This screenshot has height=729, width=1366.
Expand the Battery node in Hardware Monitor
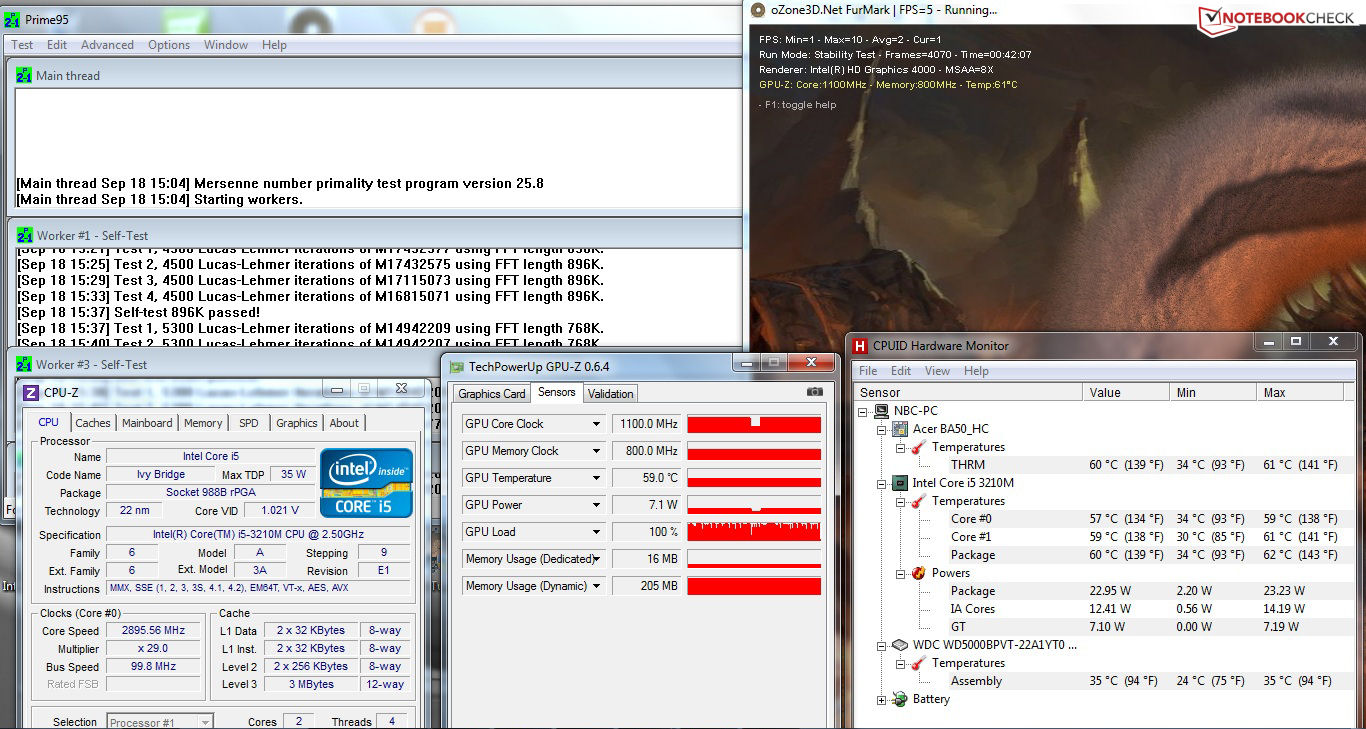pos(882,699)
